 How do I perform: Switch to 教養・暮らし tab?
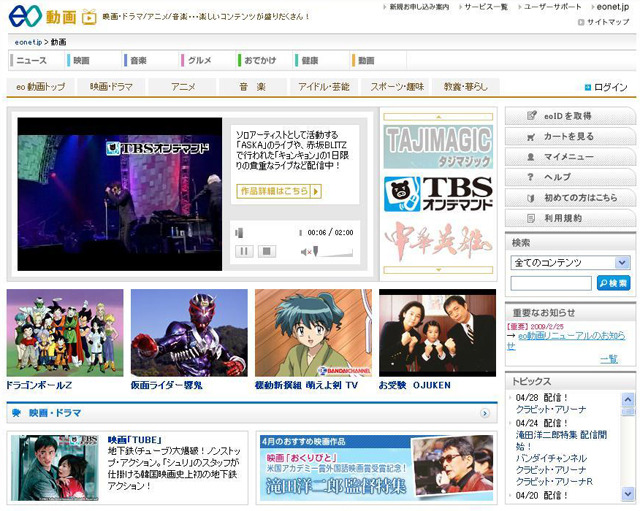point(466,87)
